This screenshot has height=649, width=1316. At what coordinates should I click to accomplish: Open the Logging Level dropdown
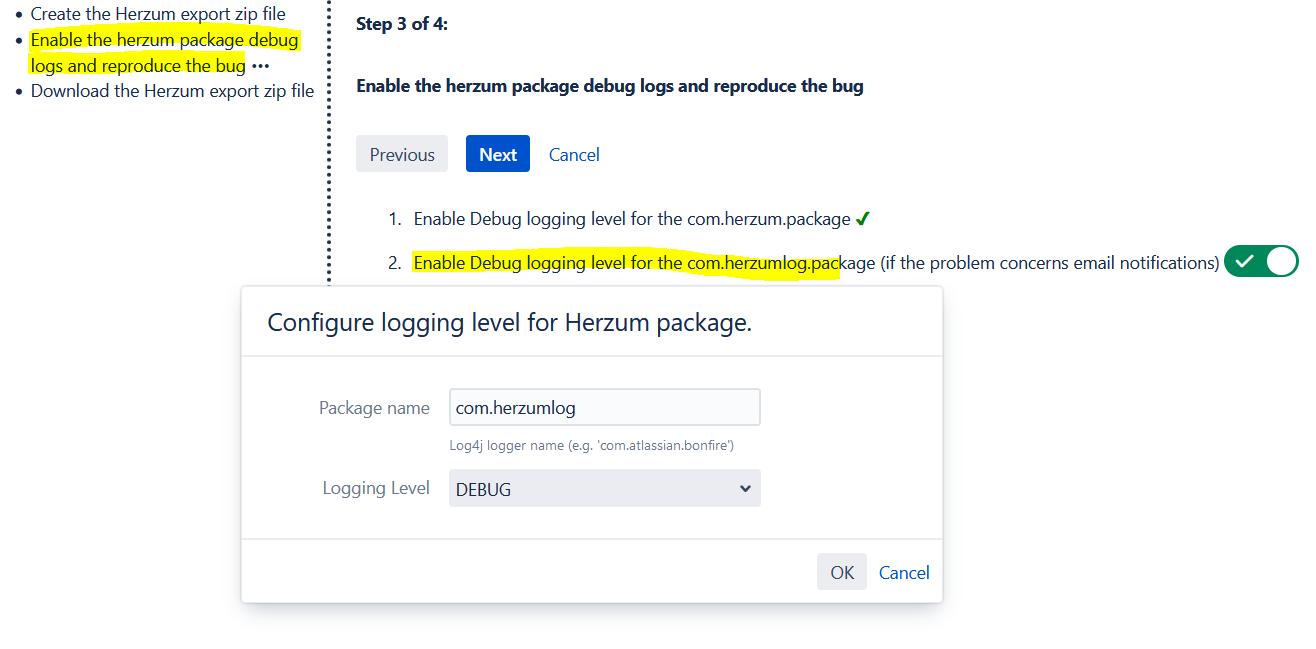coord(604,489)
